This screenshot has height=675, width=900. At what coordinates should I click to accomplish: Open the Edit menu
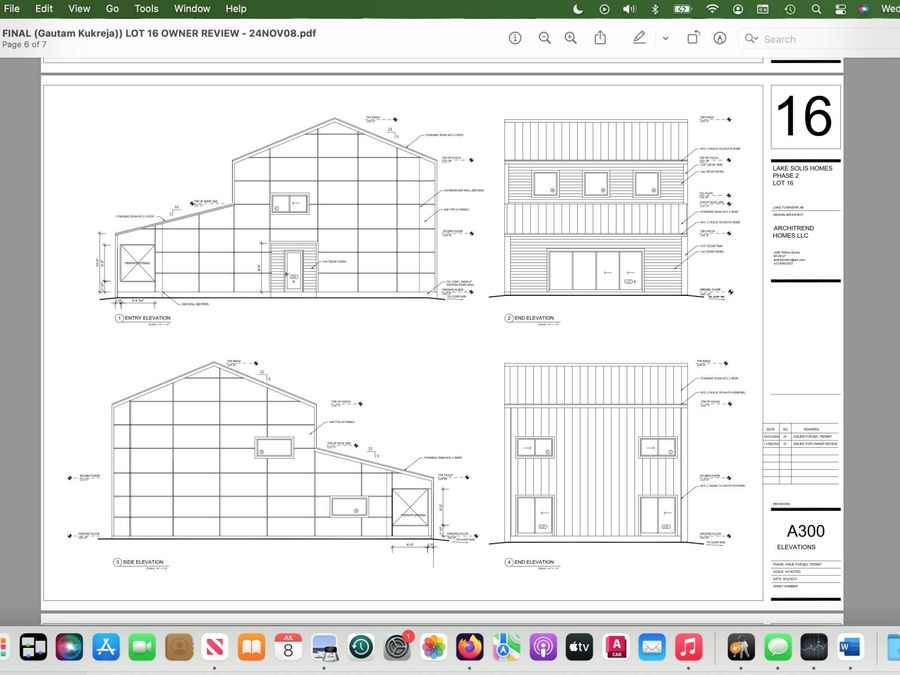[44, 9]
